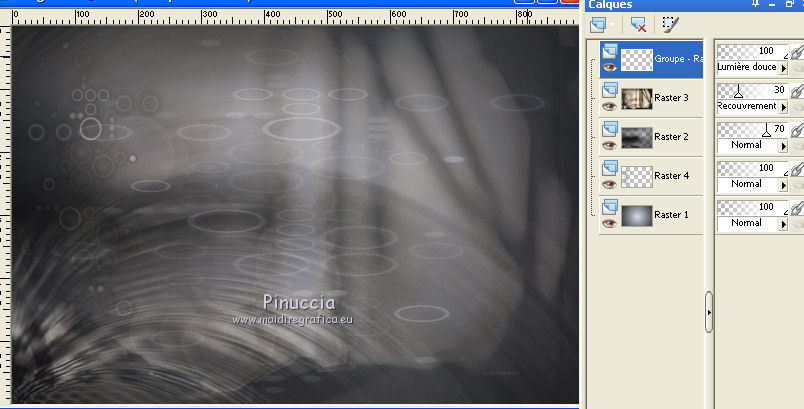804x409 pixels.
Task: Click the vertical ruler beside the image
Action: (5, 215)
